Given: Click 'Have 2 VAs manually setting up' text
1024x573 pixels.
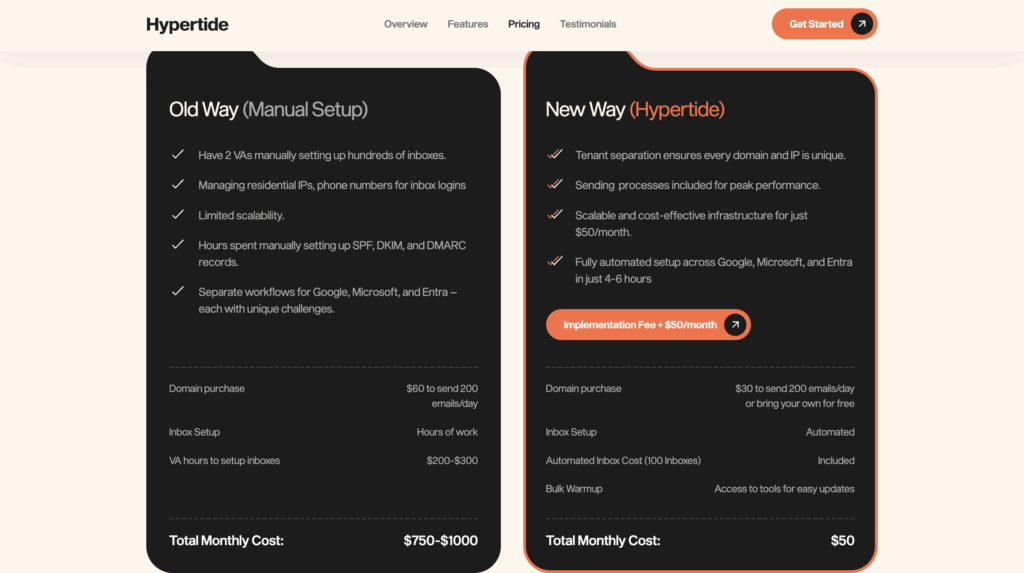Looking at the screenshot, I should click(322, 155).
